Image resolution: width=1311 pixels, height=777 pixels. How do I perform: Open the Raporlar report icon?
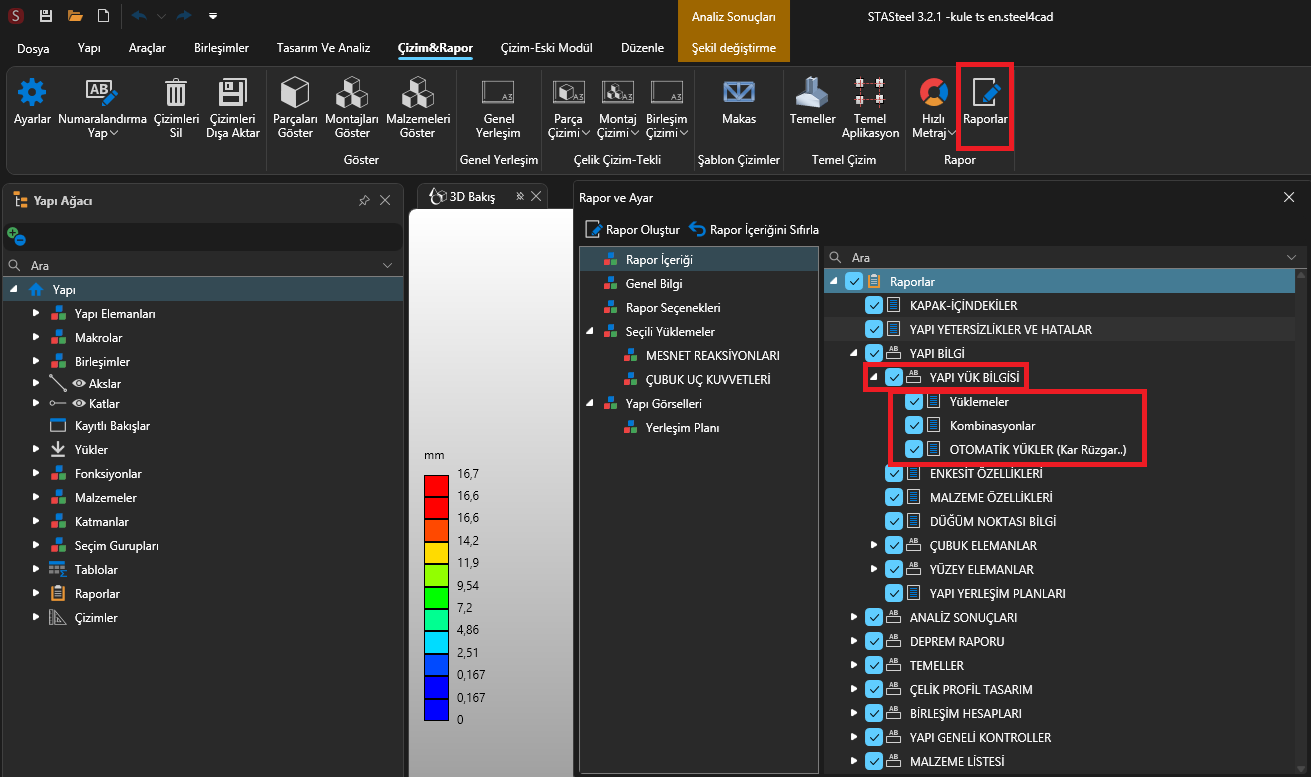click(985, 94)
